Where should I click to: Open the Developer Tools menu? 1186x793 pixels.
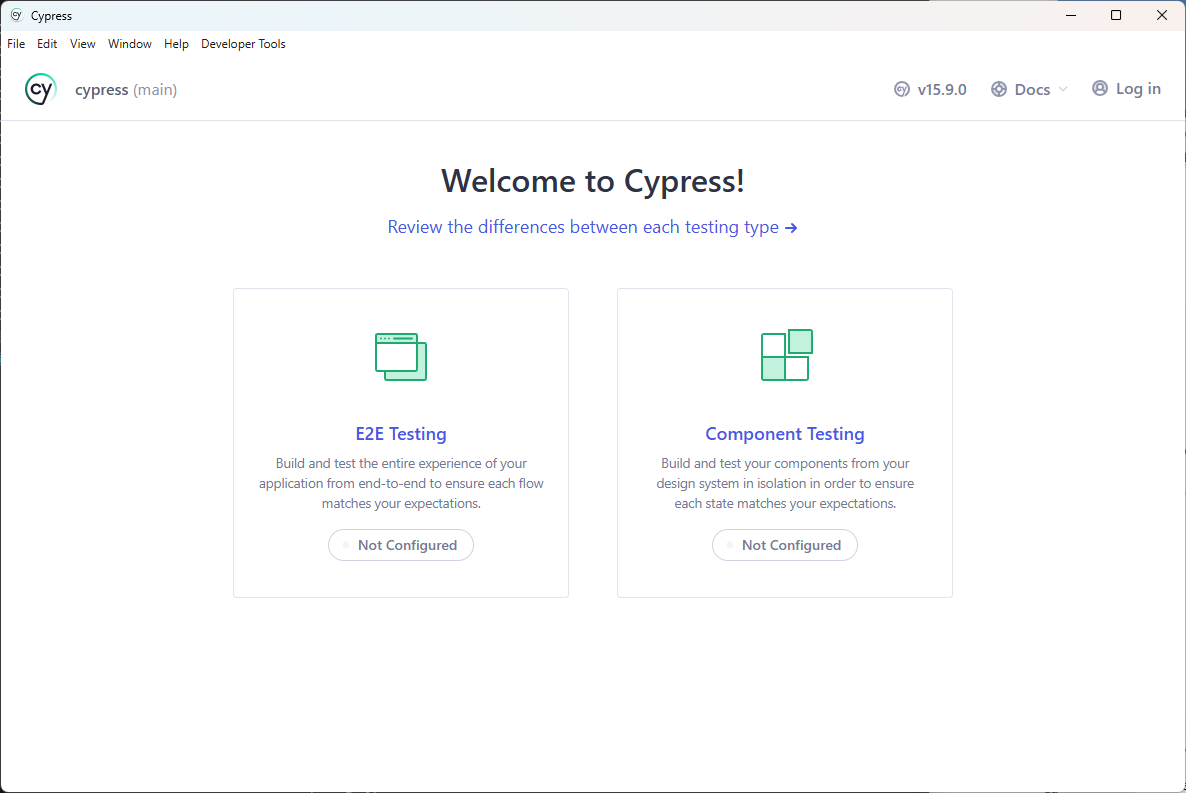click(243, 44)
